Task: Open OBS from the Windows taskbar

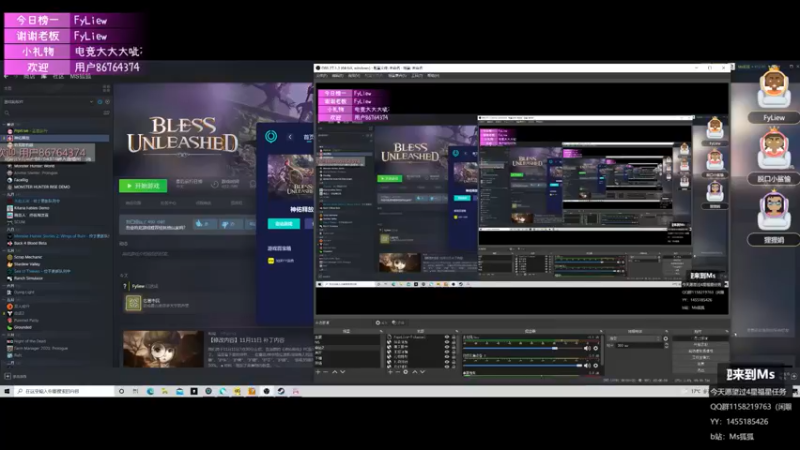Action: click(x=266, y=391)
